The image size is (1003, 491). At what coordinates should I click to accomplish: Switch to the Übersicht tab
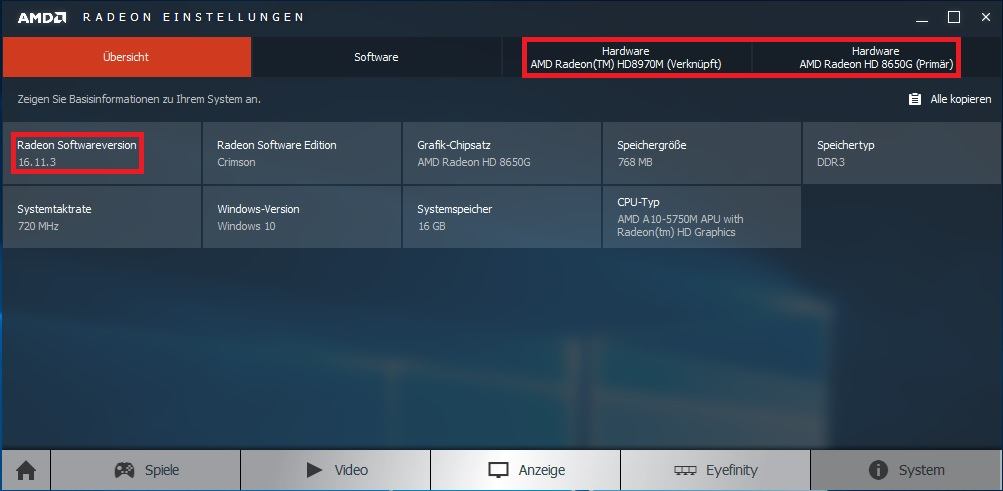(x=126, y=57)
